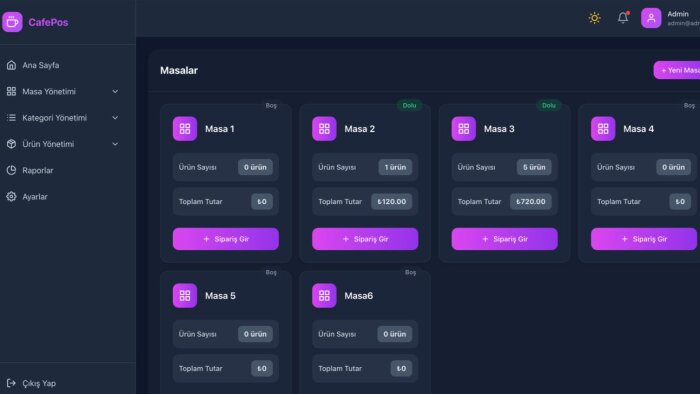
Task: Click Masa 3 '5 ürün' count
Action: (x=534, y=167)
